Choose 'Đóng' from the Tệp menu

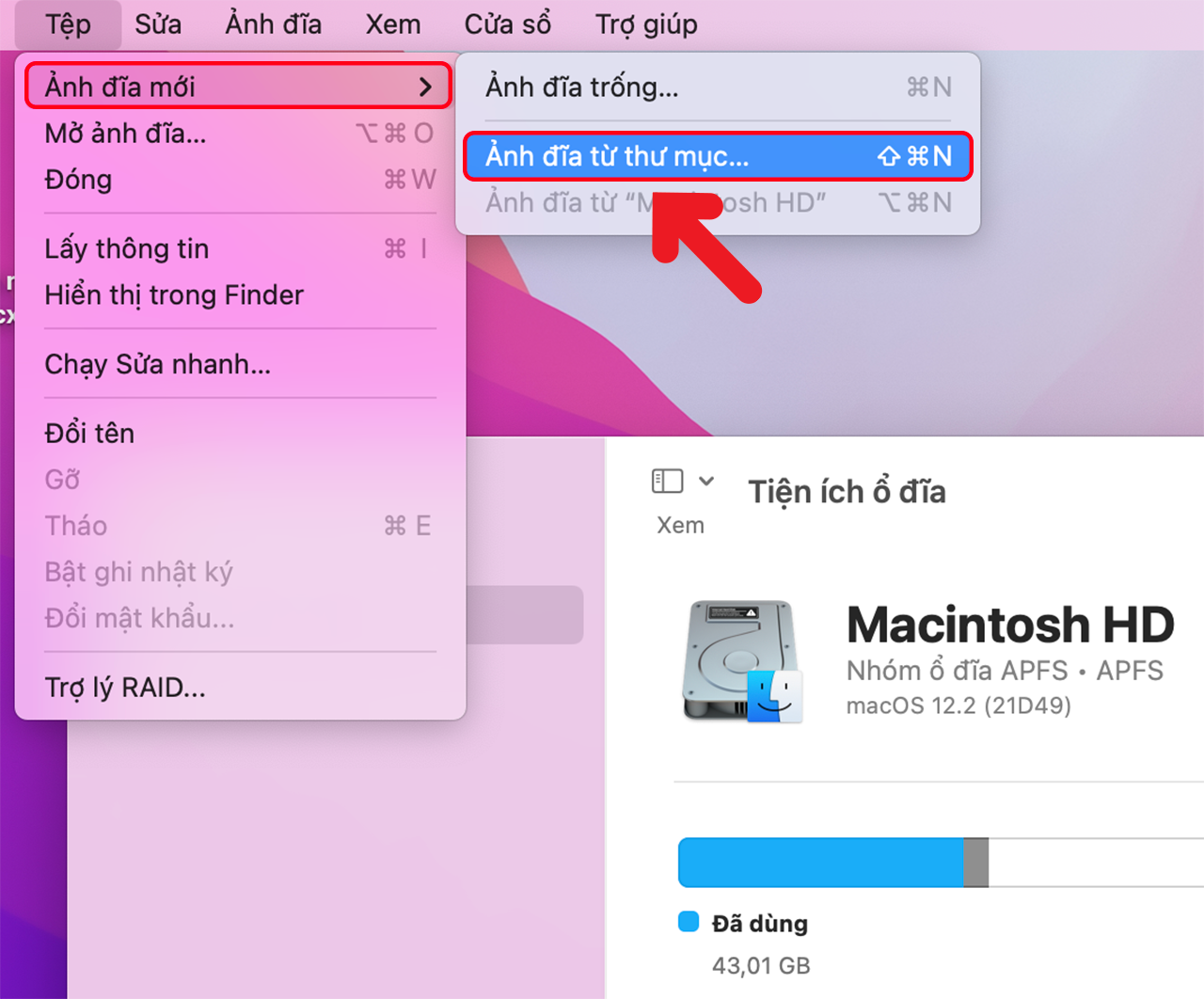78,179
